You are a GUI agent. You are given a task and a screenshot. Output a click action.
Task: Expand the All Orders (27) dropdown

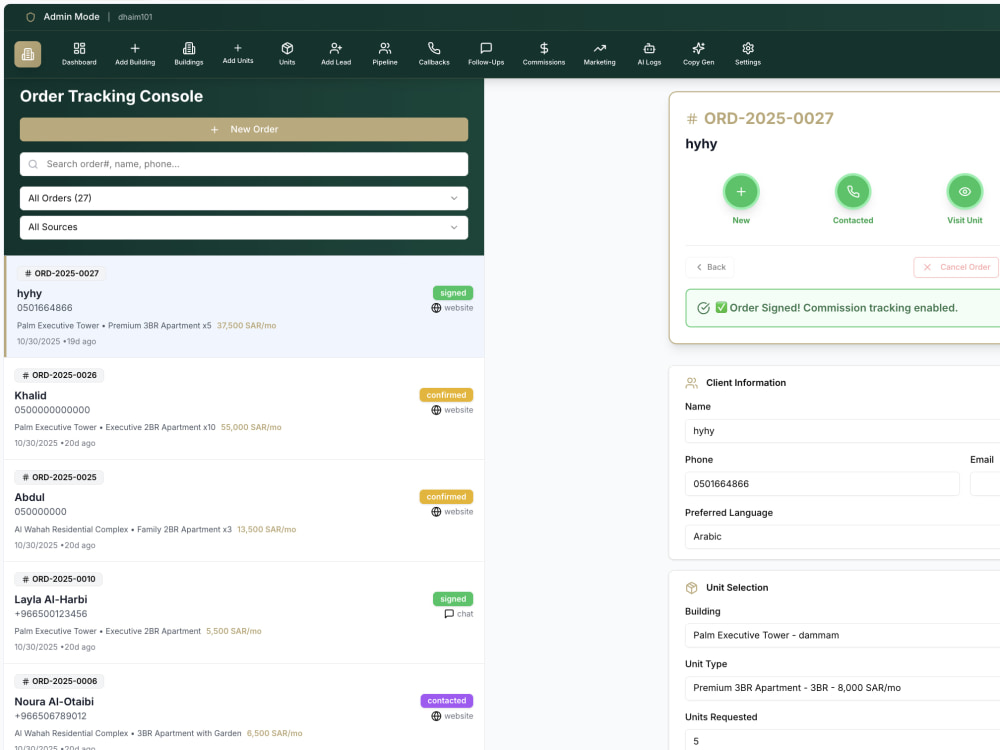click(x=244, y=198)
